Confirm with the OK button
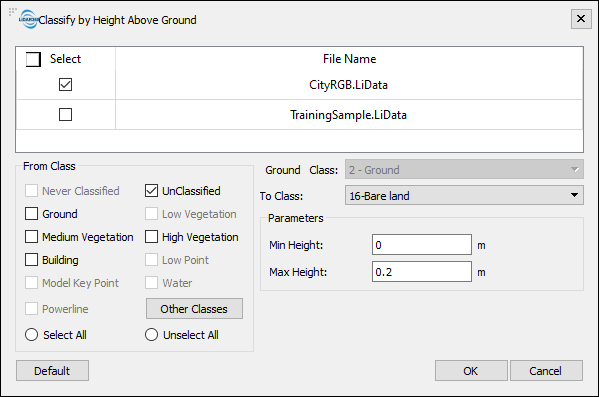Screen dimensions: 599x397 (471, 370)
